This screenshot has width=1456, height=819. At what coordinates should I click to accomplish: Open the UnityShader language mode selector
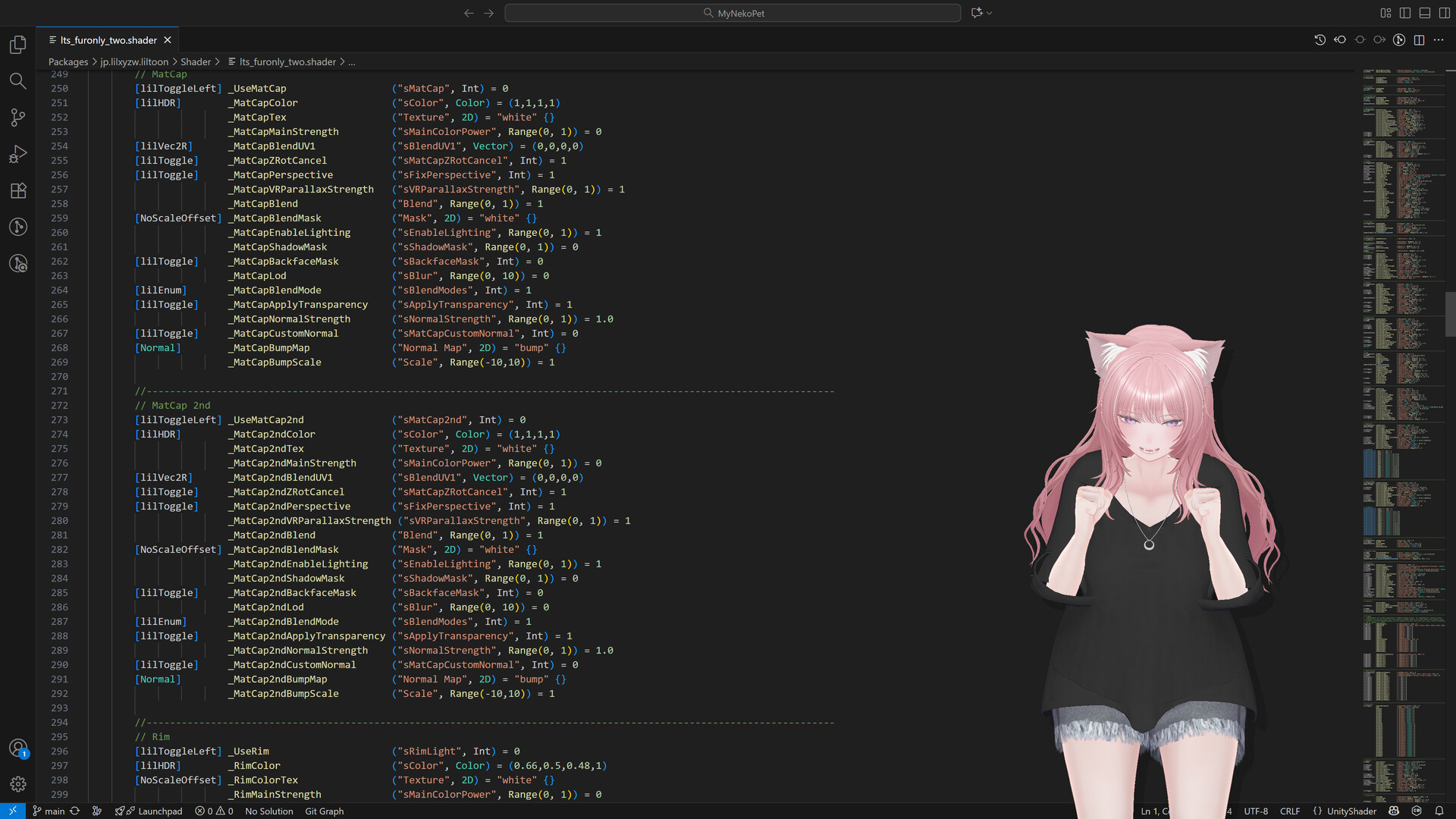point(1351,811)
